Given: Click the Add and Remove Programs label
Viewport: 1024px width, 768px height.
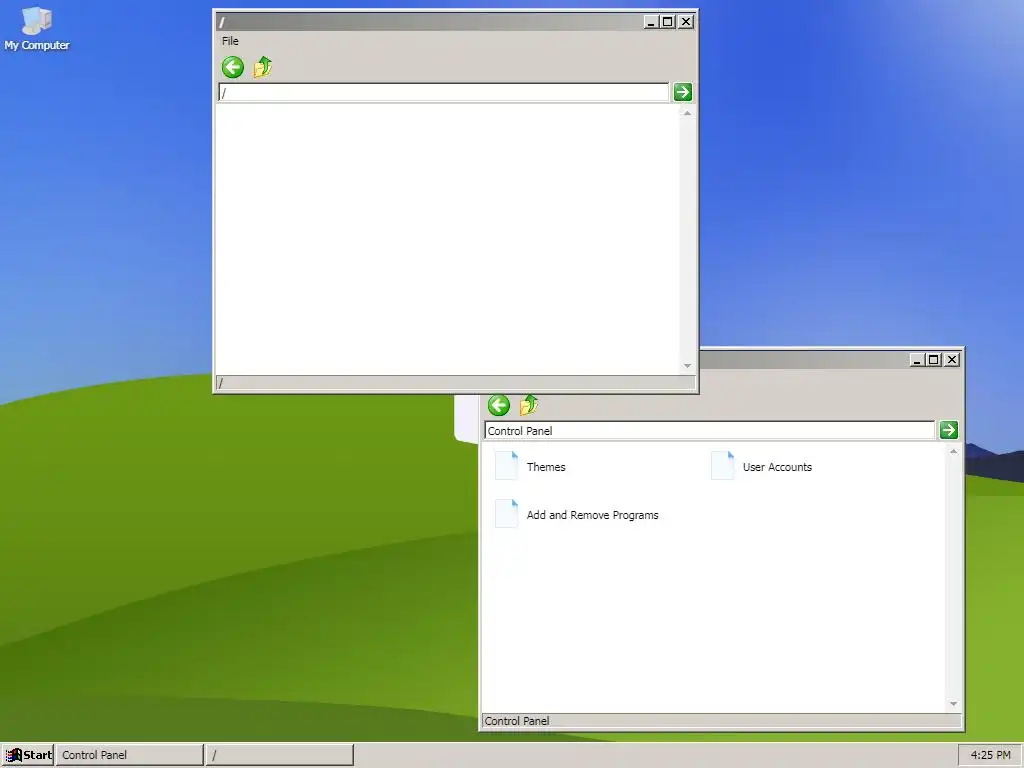Looking at the screenshot, I should coord(592,515).
